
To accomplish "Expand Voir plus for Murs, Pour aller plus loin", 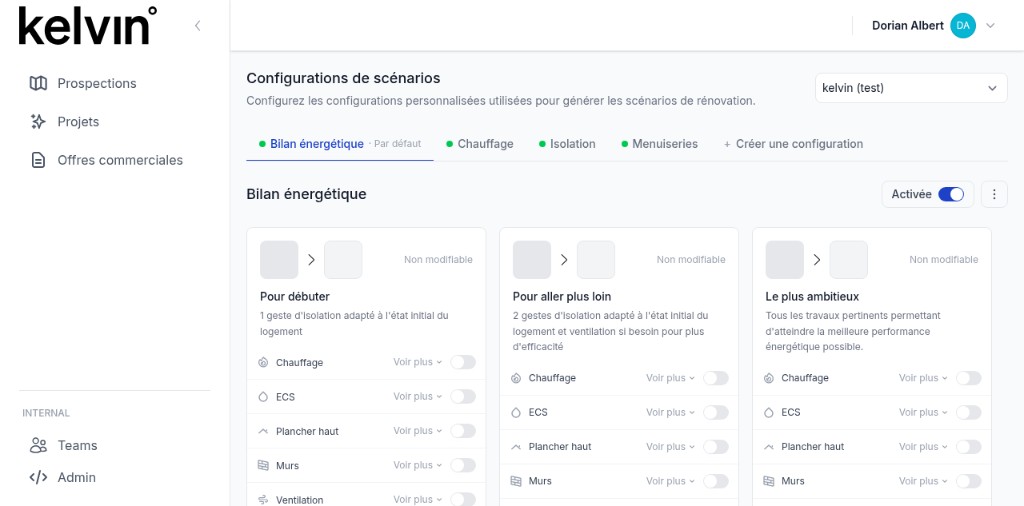I will (670, 481).
